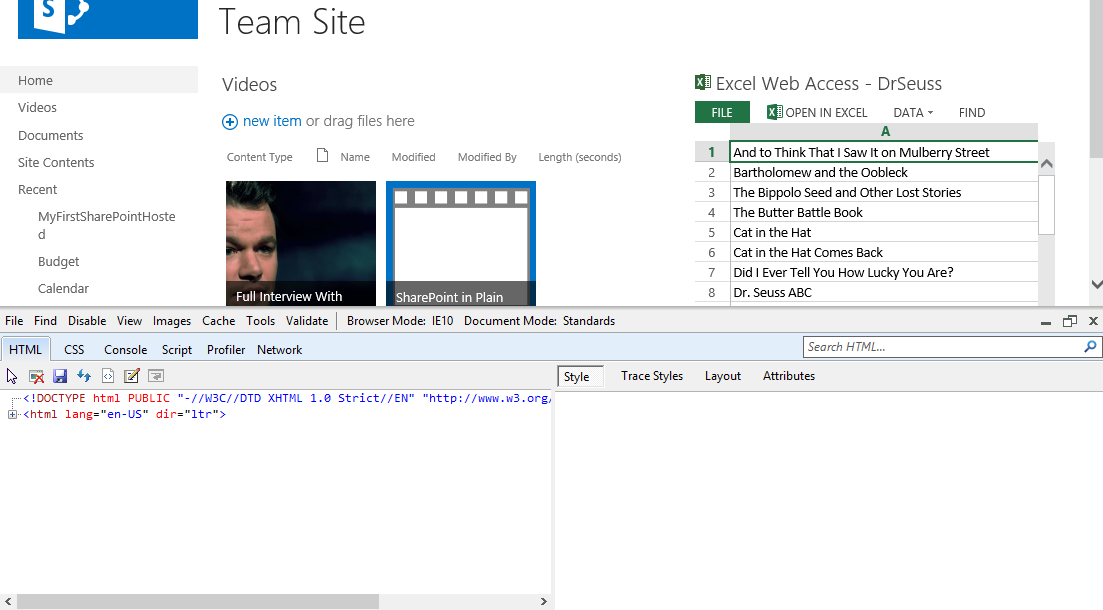The image size is (1103, 610).
Task: Click the clear browser cache icon
Action: pos(36,376)
